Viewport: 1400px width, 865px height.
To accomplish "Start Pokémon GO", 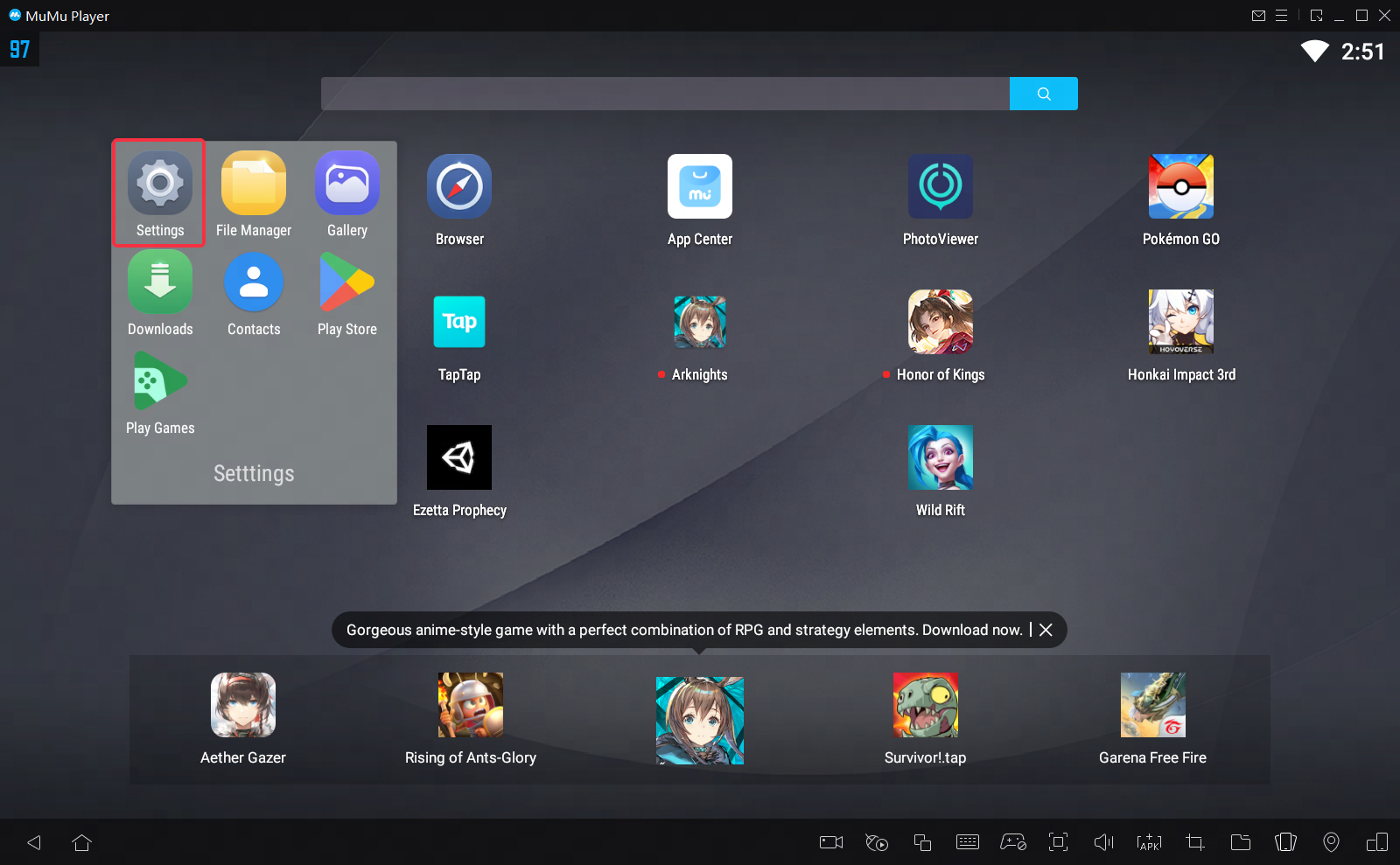I will click(1181, 186).
